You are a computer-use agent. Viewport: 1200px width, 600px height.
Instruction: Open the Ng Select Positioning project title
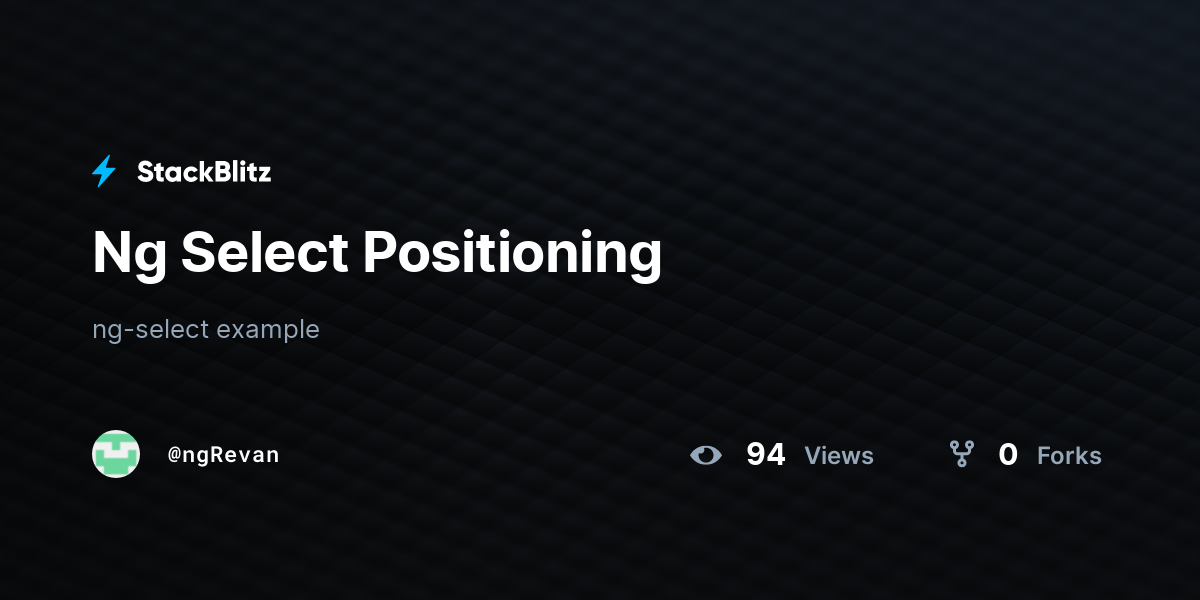[x=377, y=255]
